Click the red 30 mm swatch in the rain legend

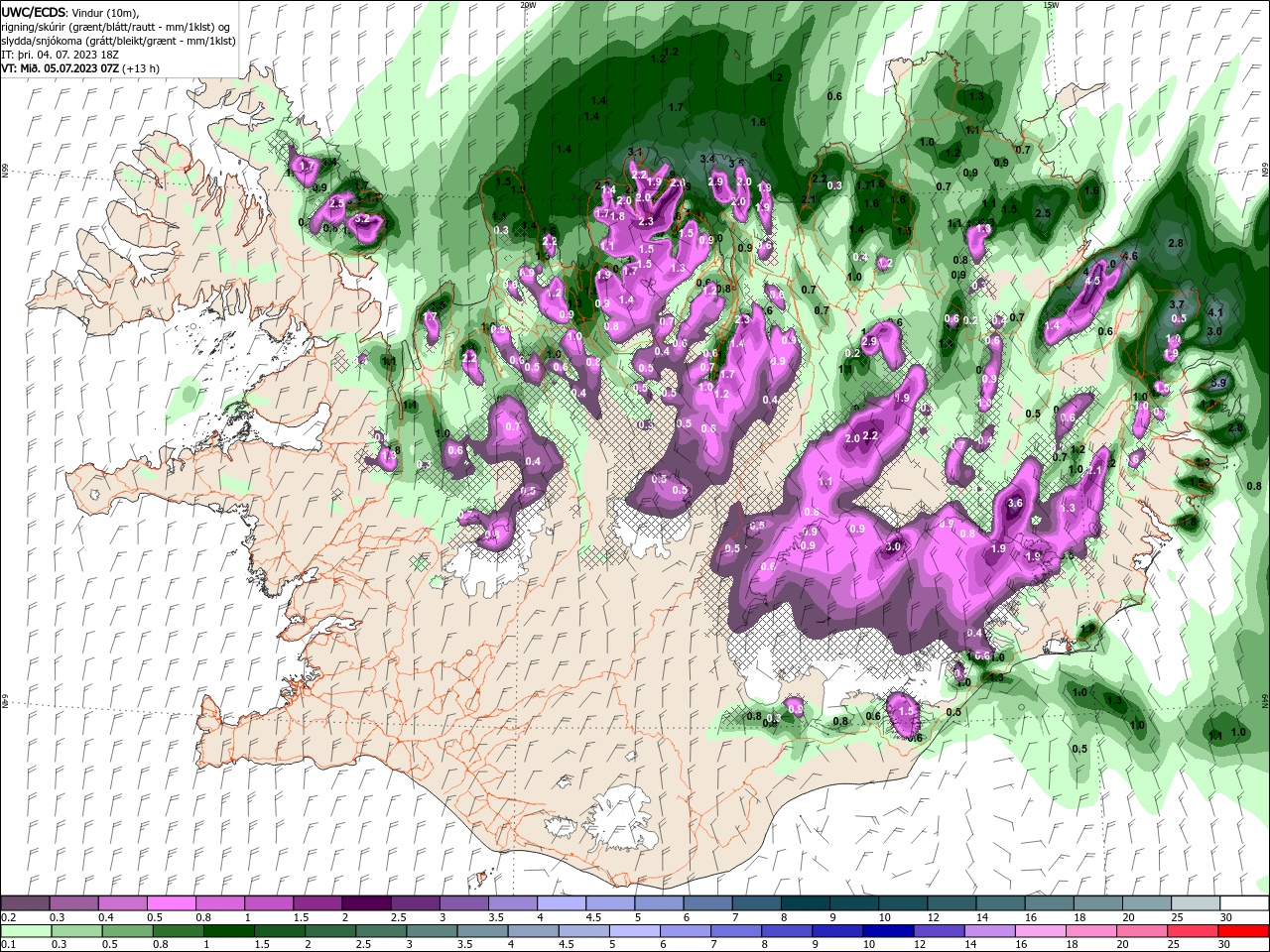click(1244, 931)
